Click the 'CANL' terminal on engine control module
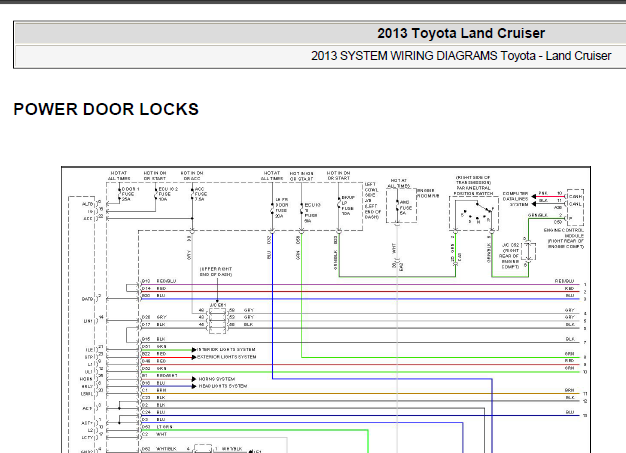Screen dimensions: 626x453 click(575, 204)
